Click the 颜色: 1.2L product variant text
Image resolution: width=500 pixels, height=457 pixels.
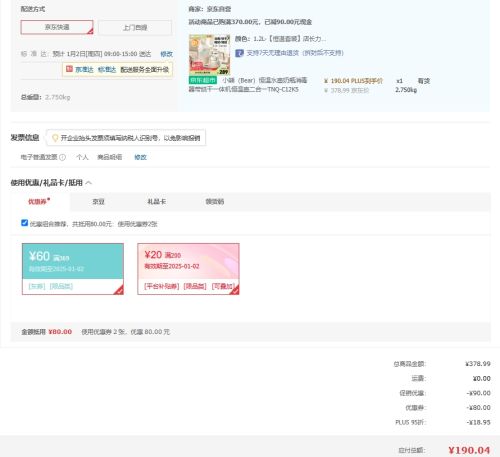tap(280, 39)
